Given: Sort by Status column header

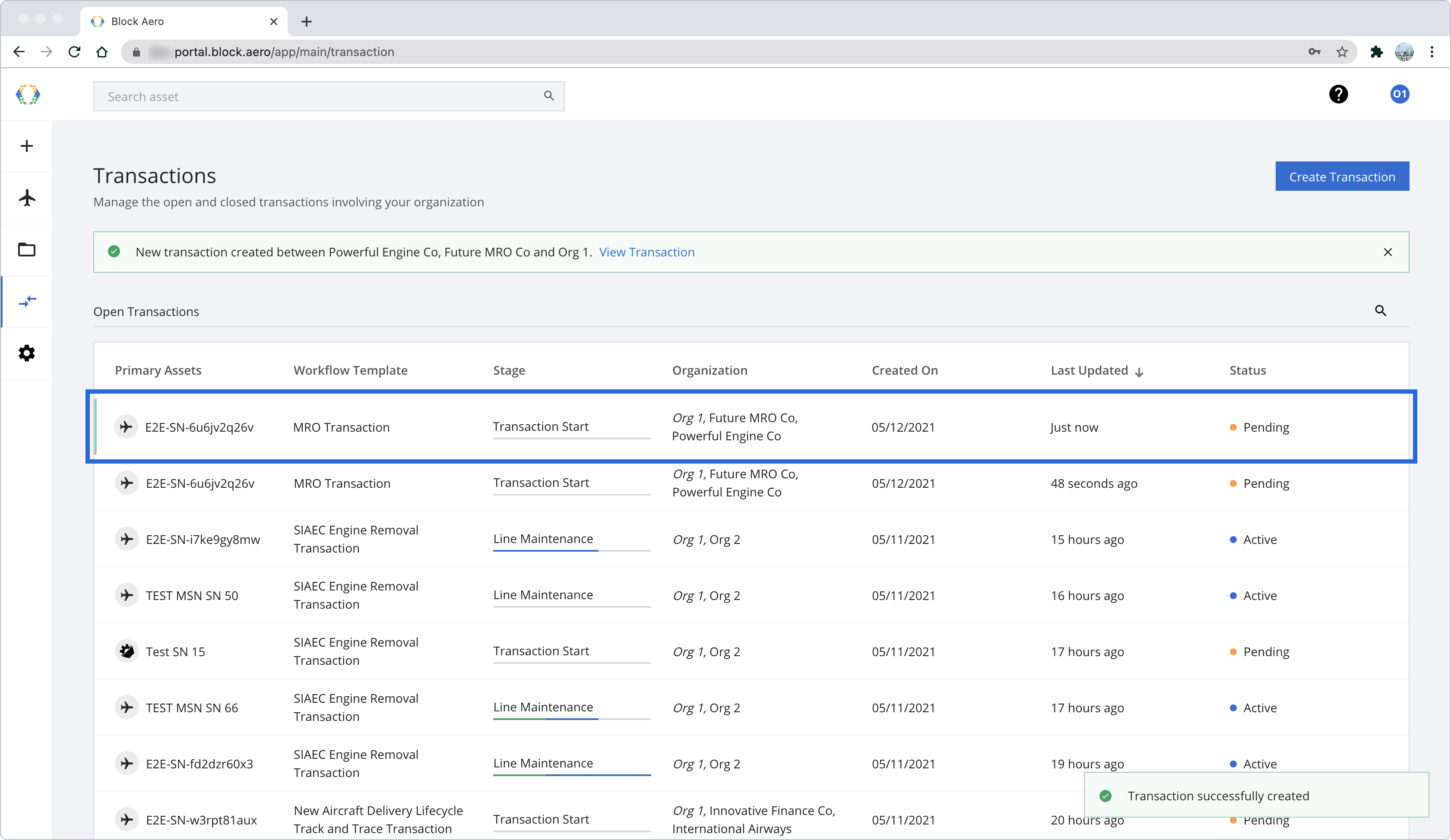Looking at the screenshot, I should [1247, 370].
